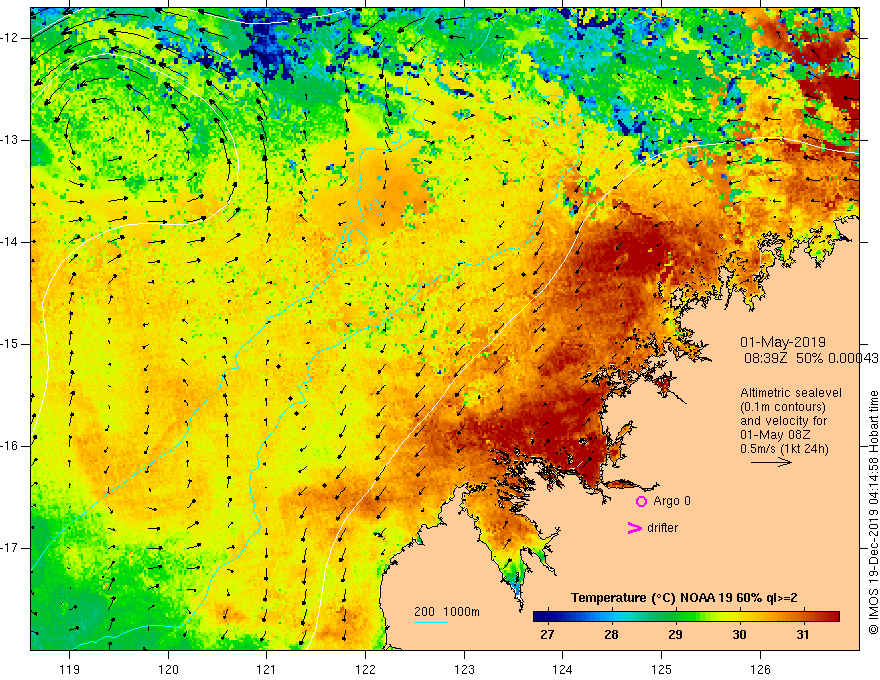The image size is (880, 680).
Task: Click the 125 longitude axis label
Action: [661, 669]
